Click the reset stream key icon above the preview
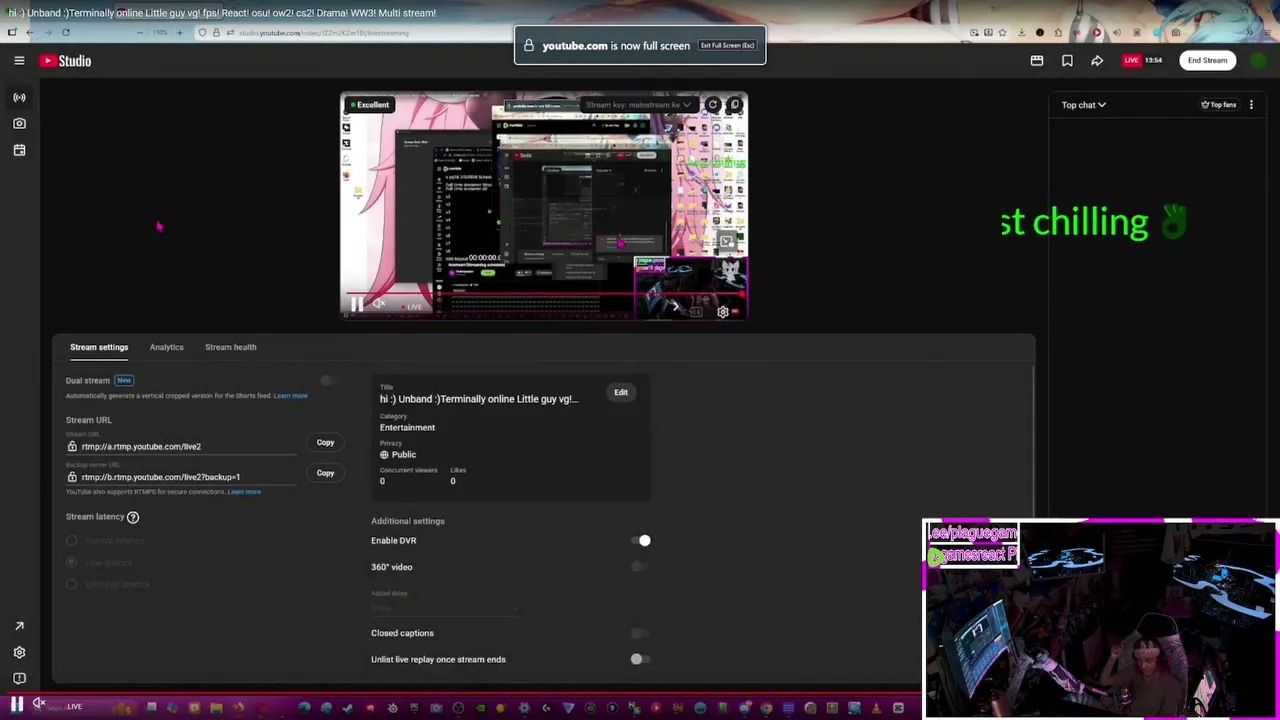Screen dimensions: 1280x720 pos(713,104)
